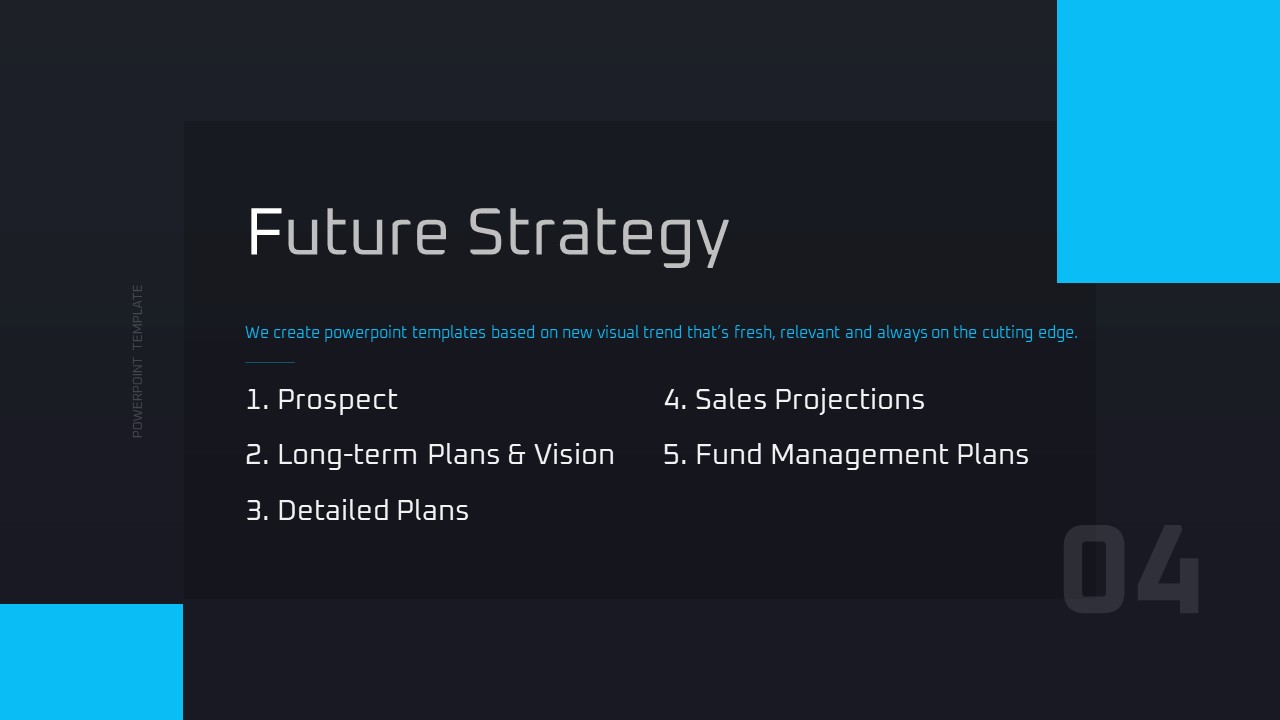Click the word 'Strategy' in the title

click(x=598, y=236)
